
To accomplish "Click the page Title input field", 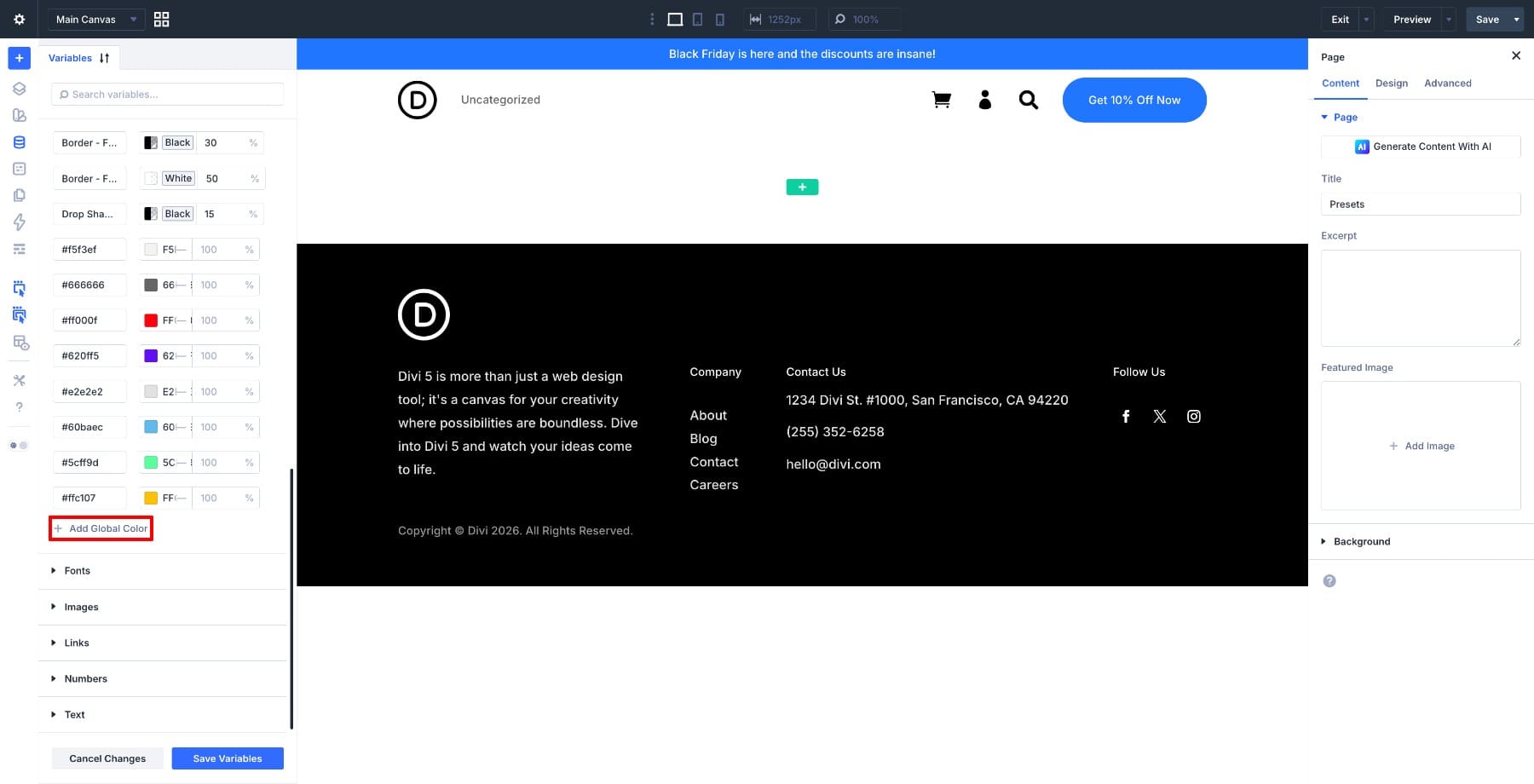I will pos(1421,205).
